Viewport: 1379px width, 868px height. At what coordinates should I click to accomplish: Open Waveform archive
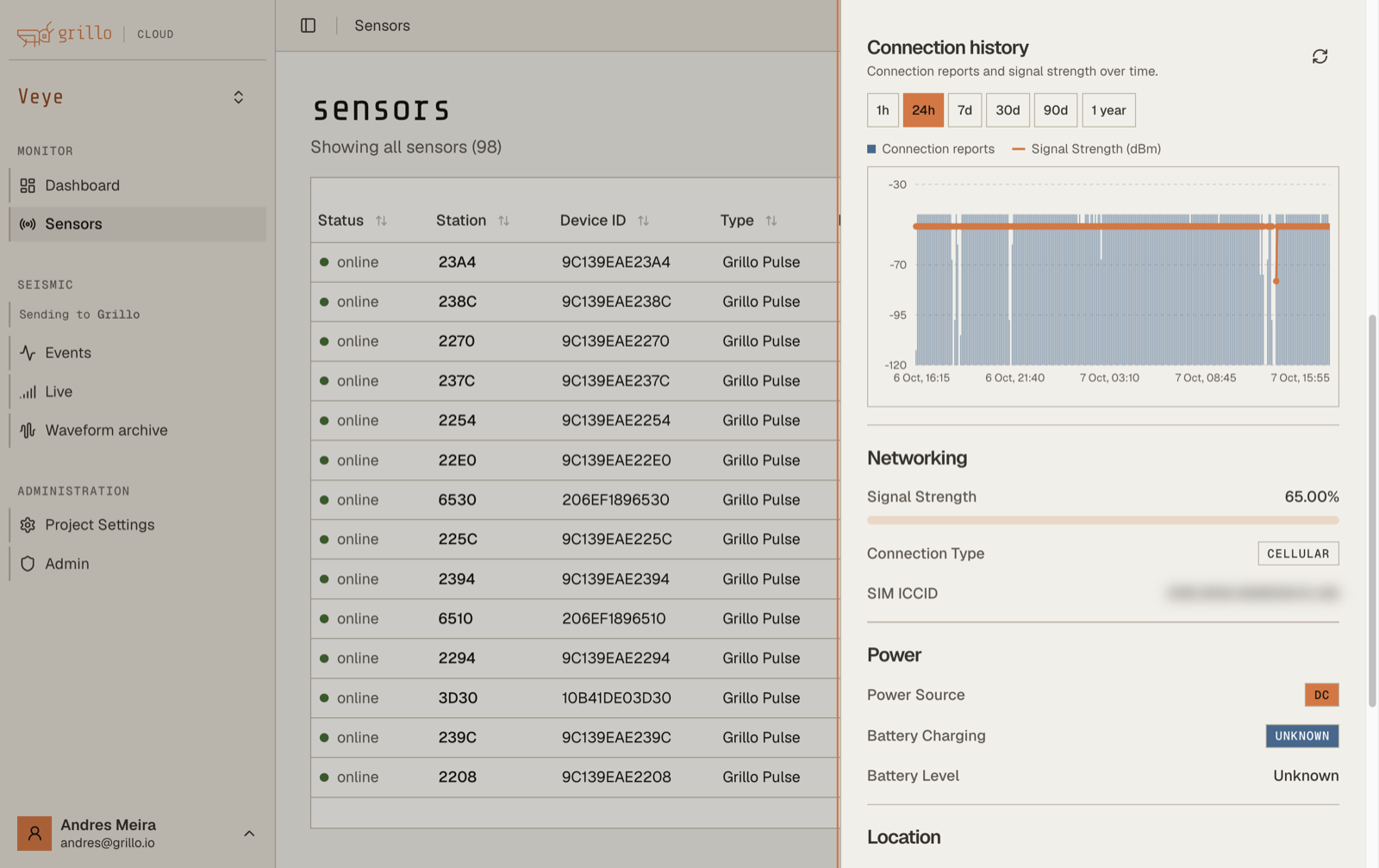coord(138,430)
